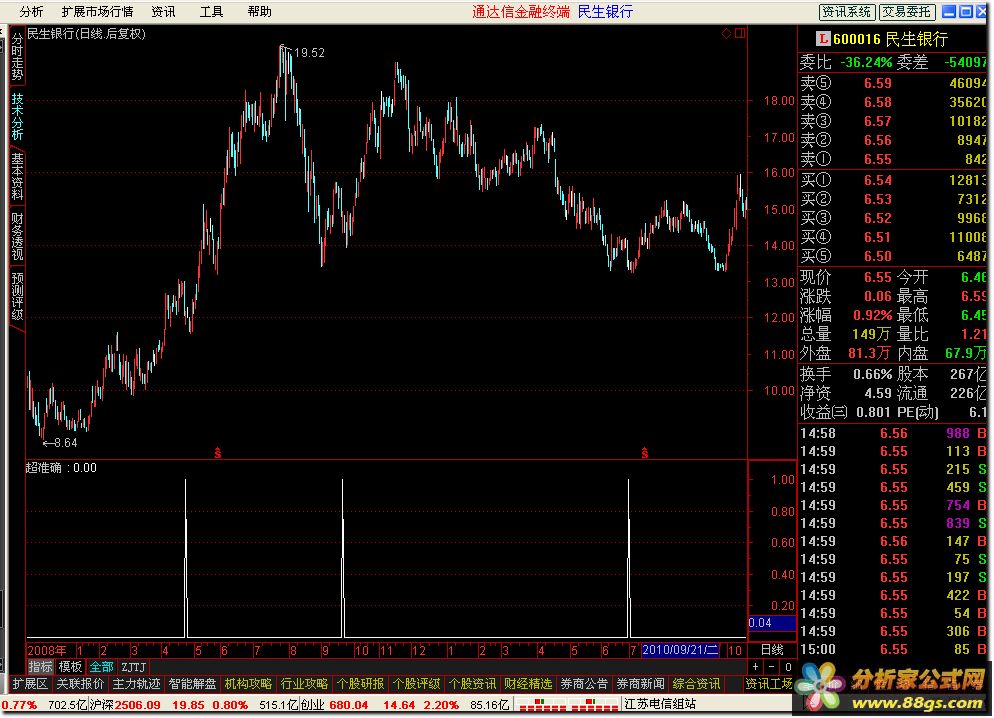Click the chart title 民生银行(日线.后复权)
Viewport: 994px width, 718px height.
click(x=86, y=34)
